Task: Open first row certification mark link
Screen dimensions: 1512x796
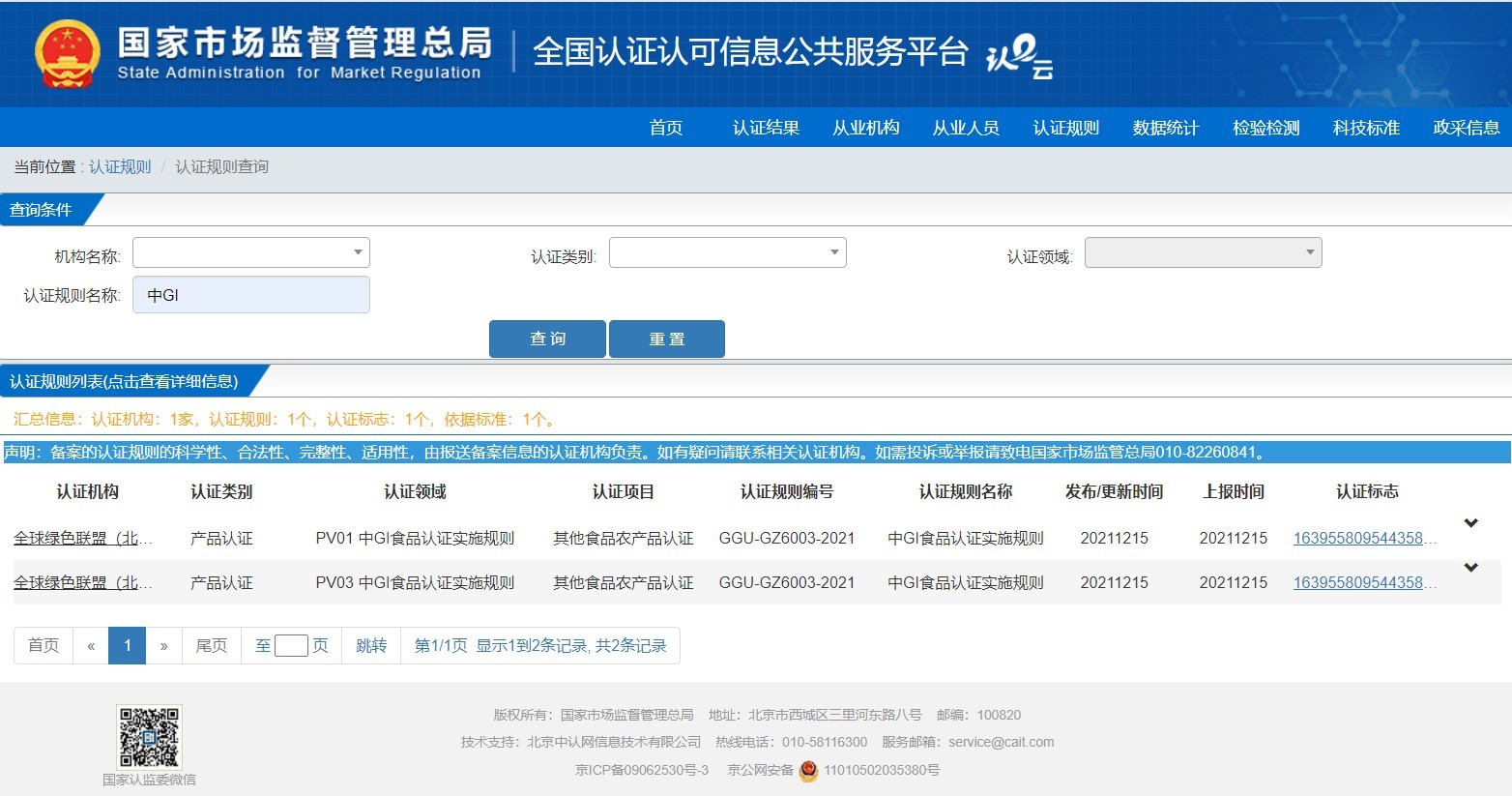Action: (x=1363, y=539)
